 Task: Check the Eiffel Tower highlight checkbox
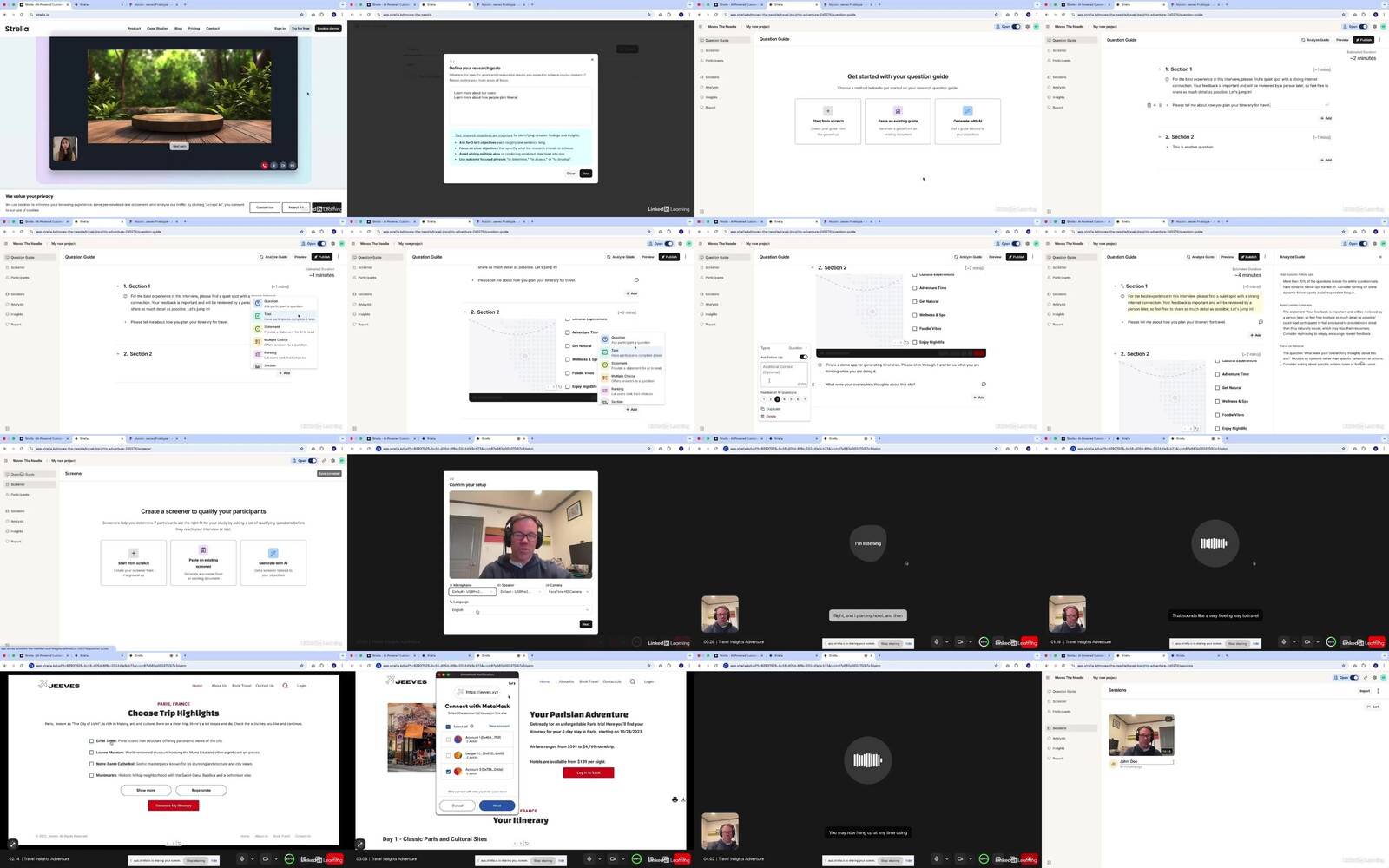click(91, 741)
